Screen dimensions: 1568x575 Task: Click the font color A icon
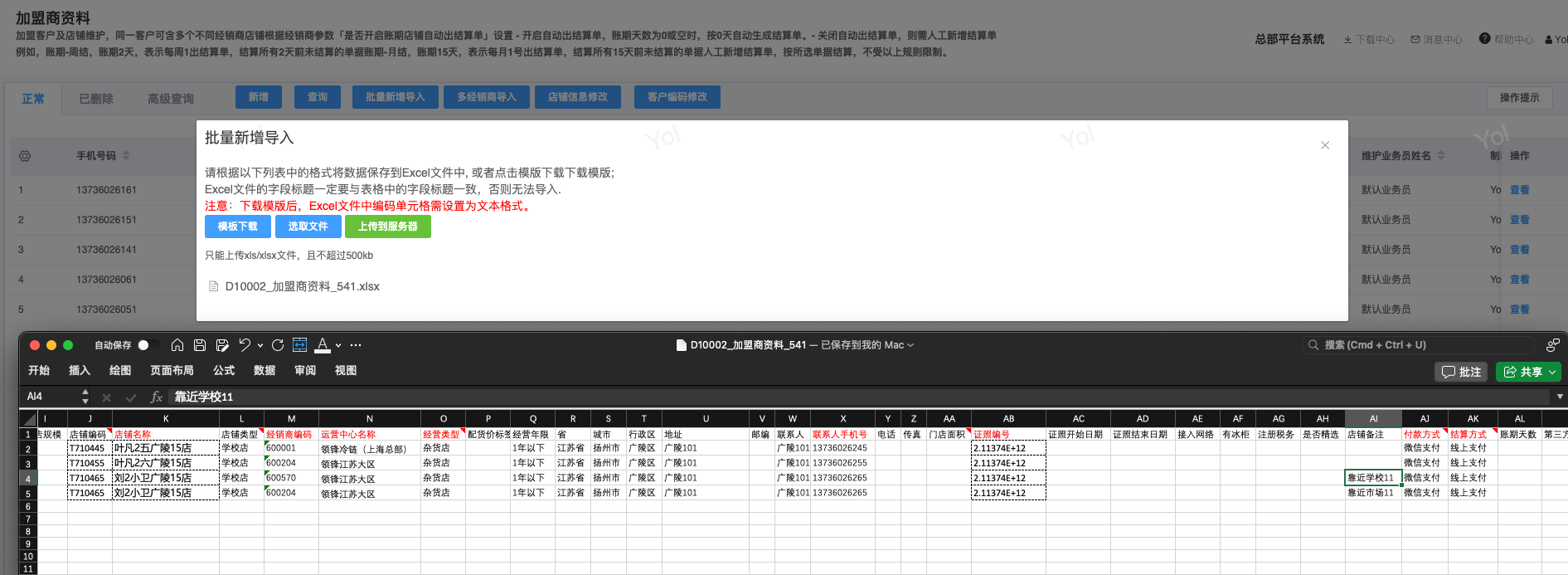tap(323, 345)
